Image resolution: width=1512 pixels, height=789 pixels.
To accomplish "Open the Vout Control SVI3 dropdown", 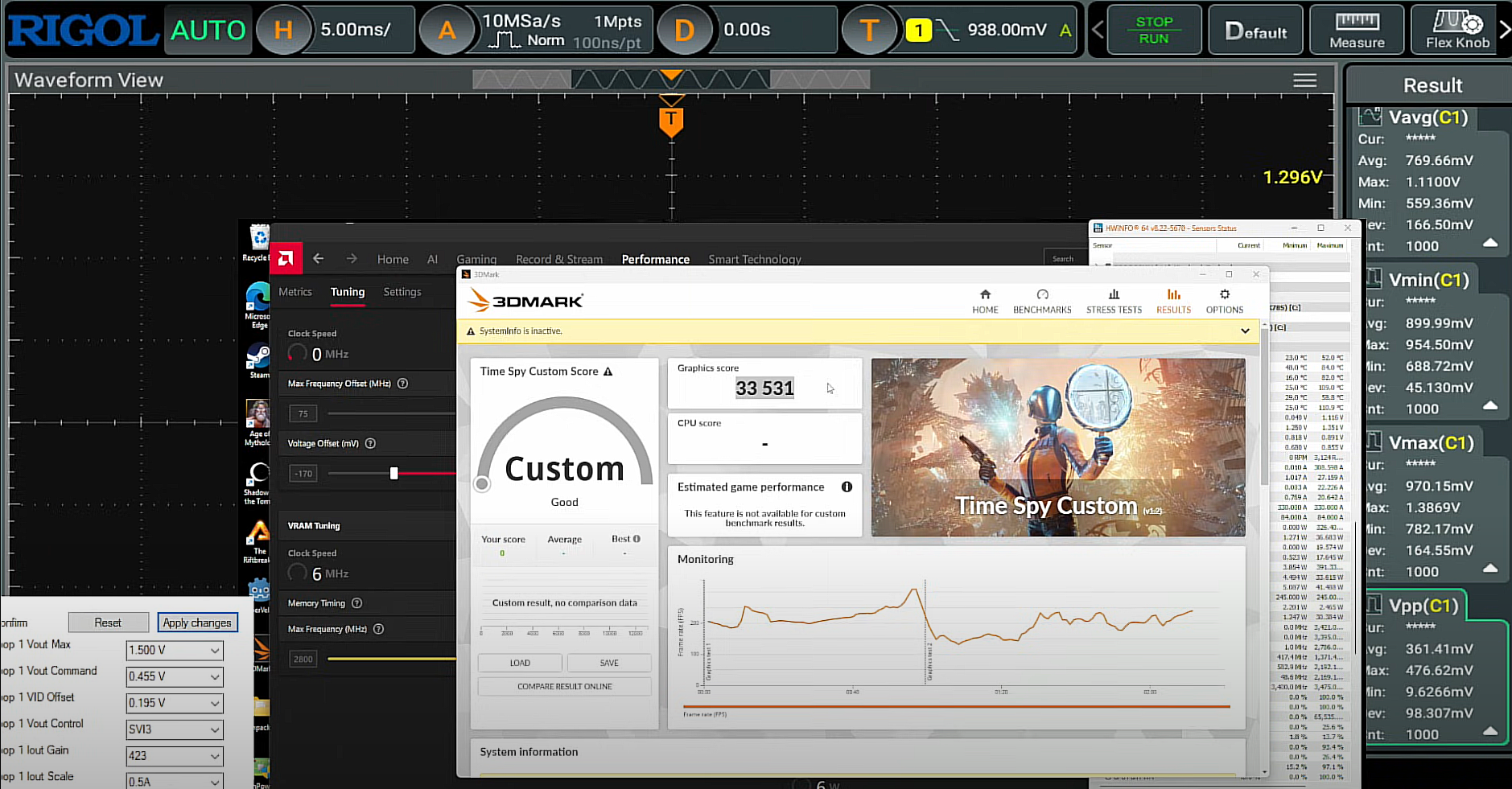I will (174, 729).
